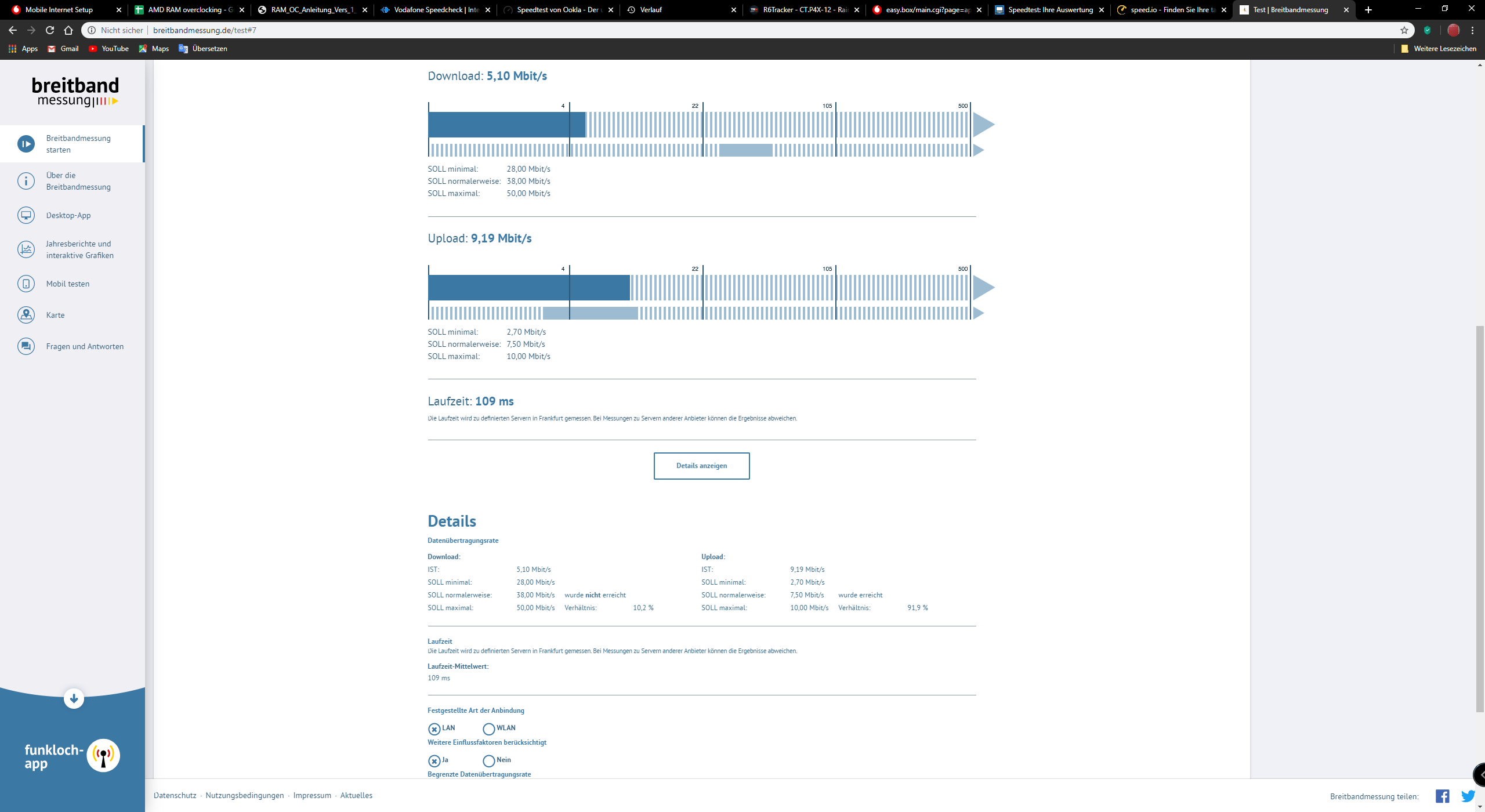This screenshot has width=1485, height=812.
Task: Switch to Vodafone Speedcheck tab
Action: pyautogui.click(x=435, y=10)
